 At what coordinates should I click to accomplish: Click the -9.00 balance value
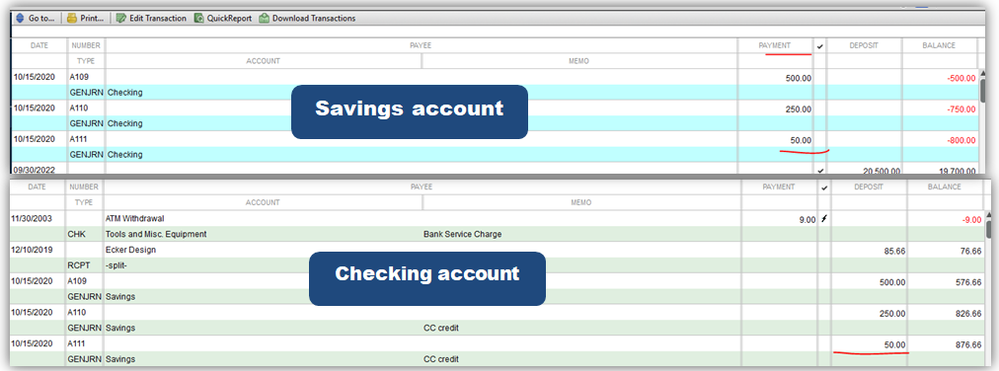click(x=971, y=220)
